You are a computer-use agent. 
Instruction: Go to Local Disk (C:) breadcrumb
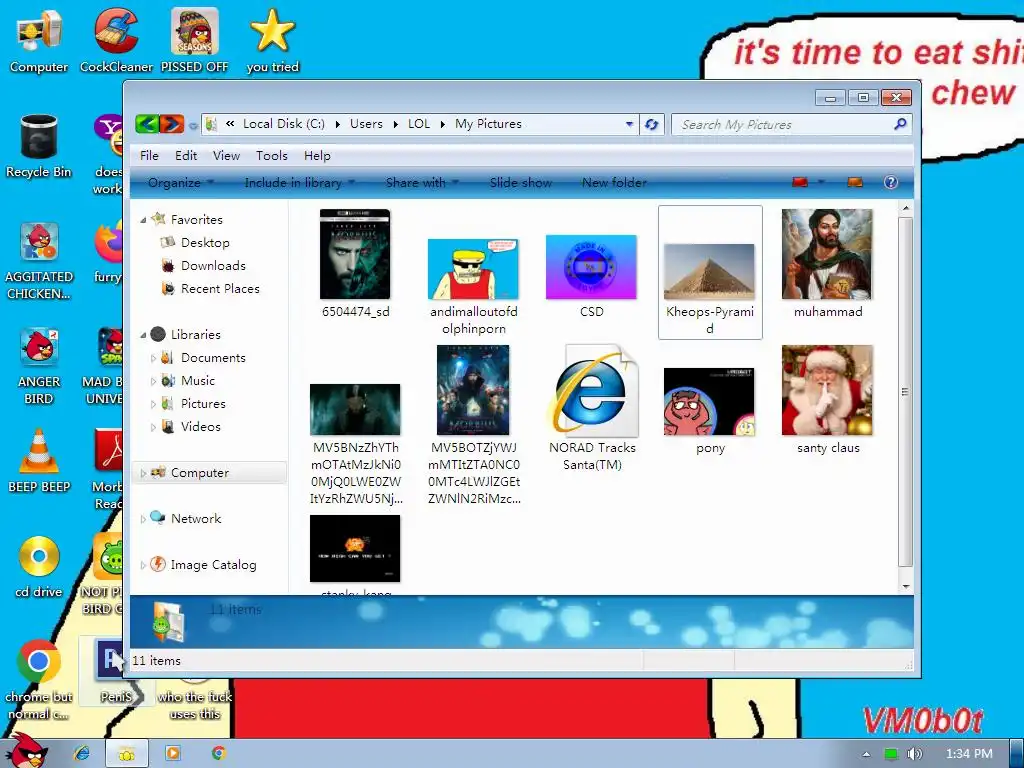click(x=283, y=123)
